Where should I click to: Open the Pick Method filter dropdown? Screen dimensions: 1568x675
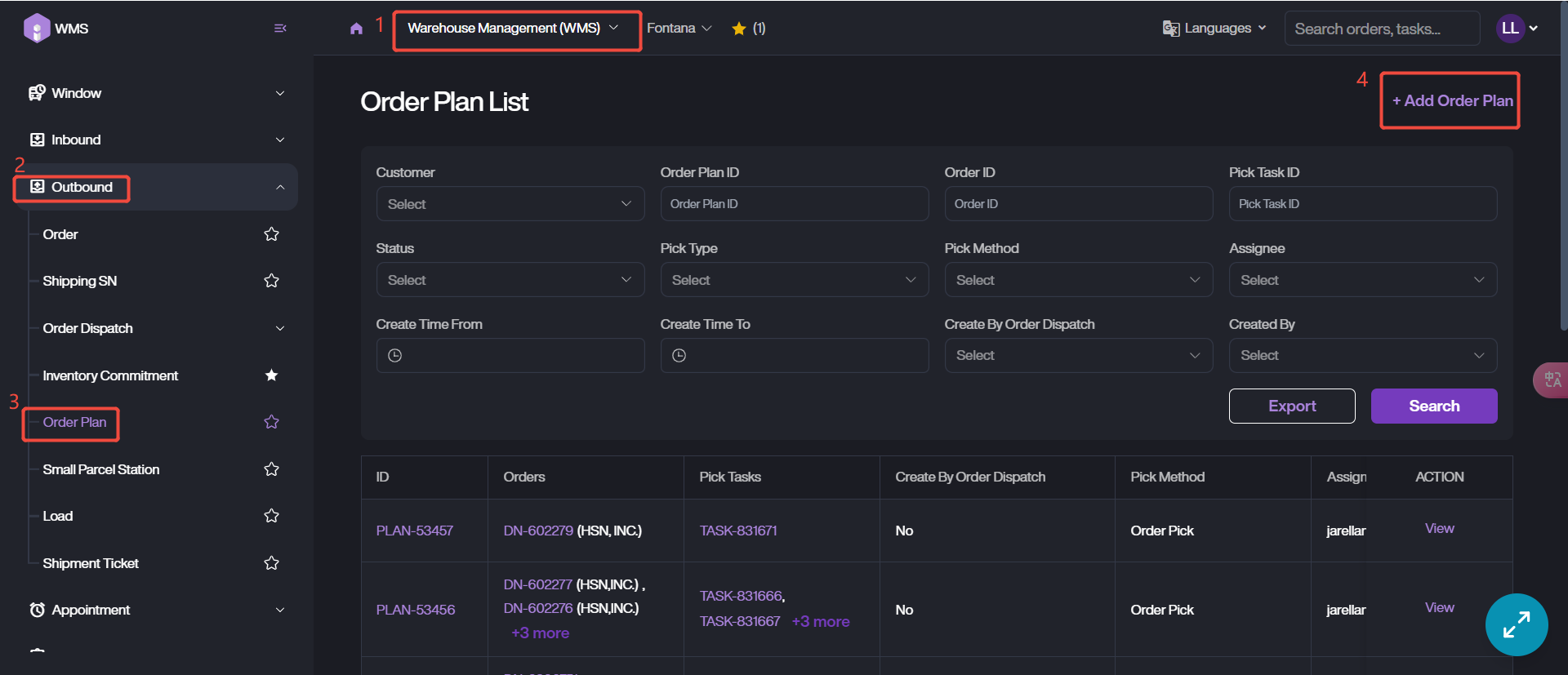(1078, 280)
